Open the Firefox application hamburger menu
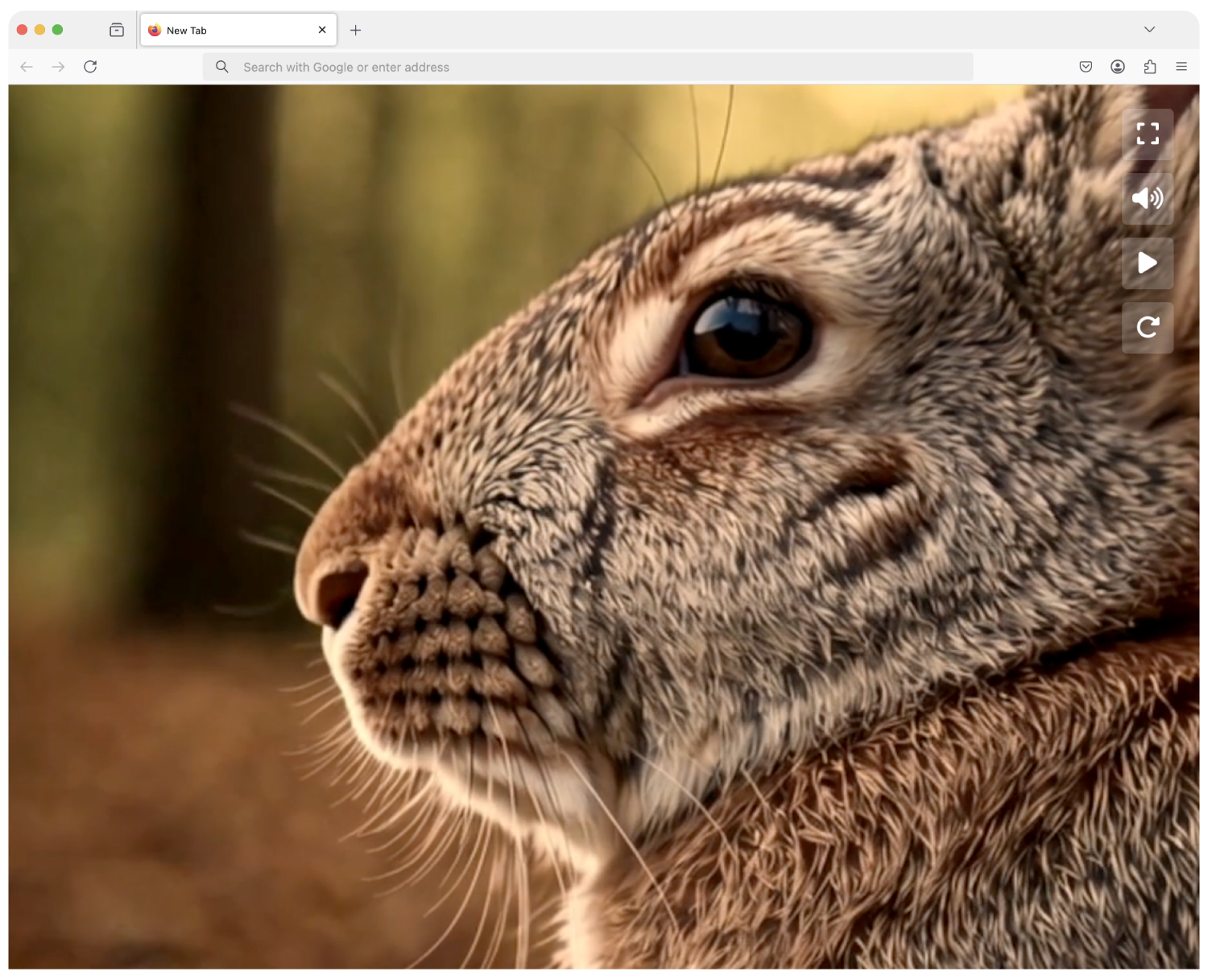1208x980 pixels. [1181, 67]
